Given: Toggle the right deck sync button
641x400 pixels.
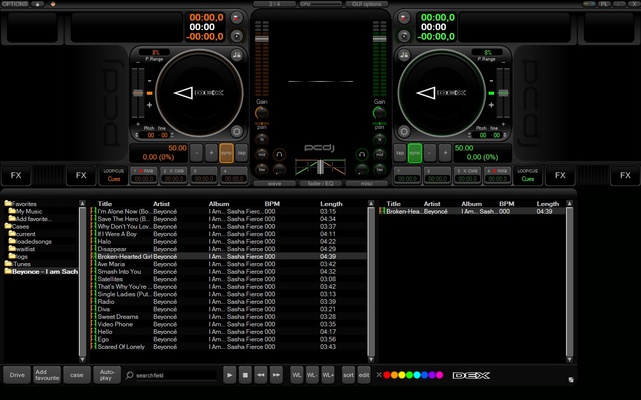Looking at the screenshot, I should click(x=415, y=153).
